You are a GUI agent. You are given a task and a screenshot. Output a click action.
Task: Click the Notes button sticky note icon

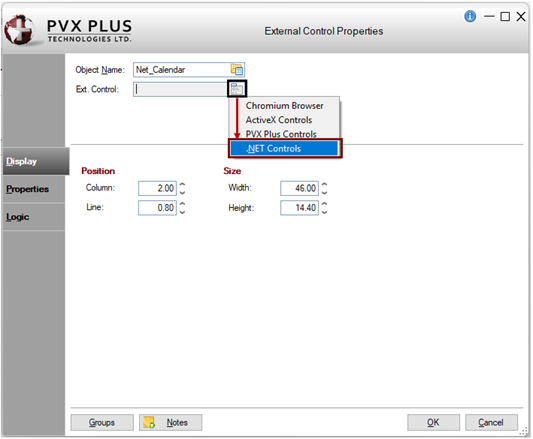pos(149,422)
